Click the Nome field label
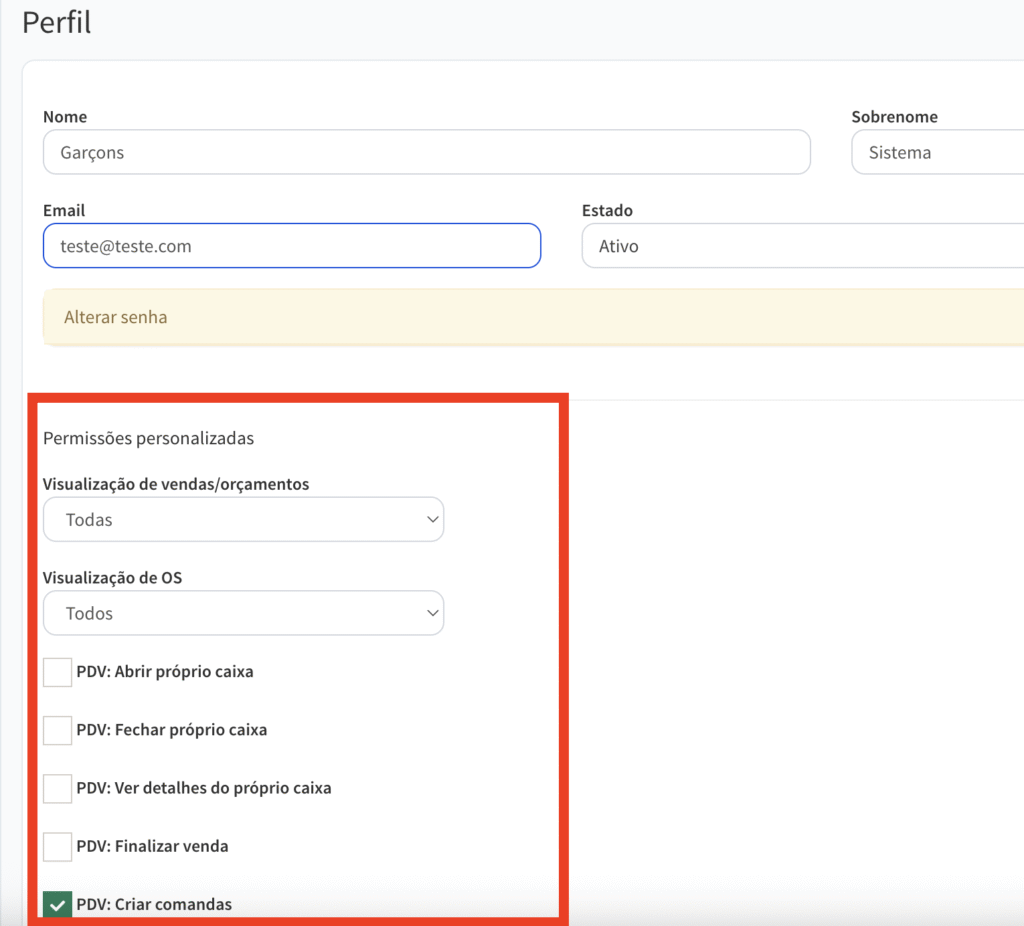Viewport: 1024px width, 926px height. (64, 117)
